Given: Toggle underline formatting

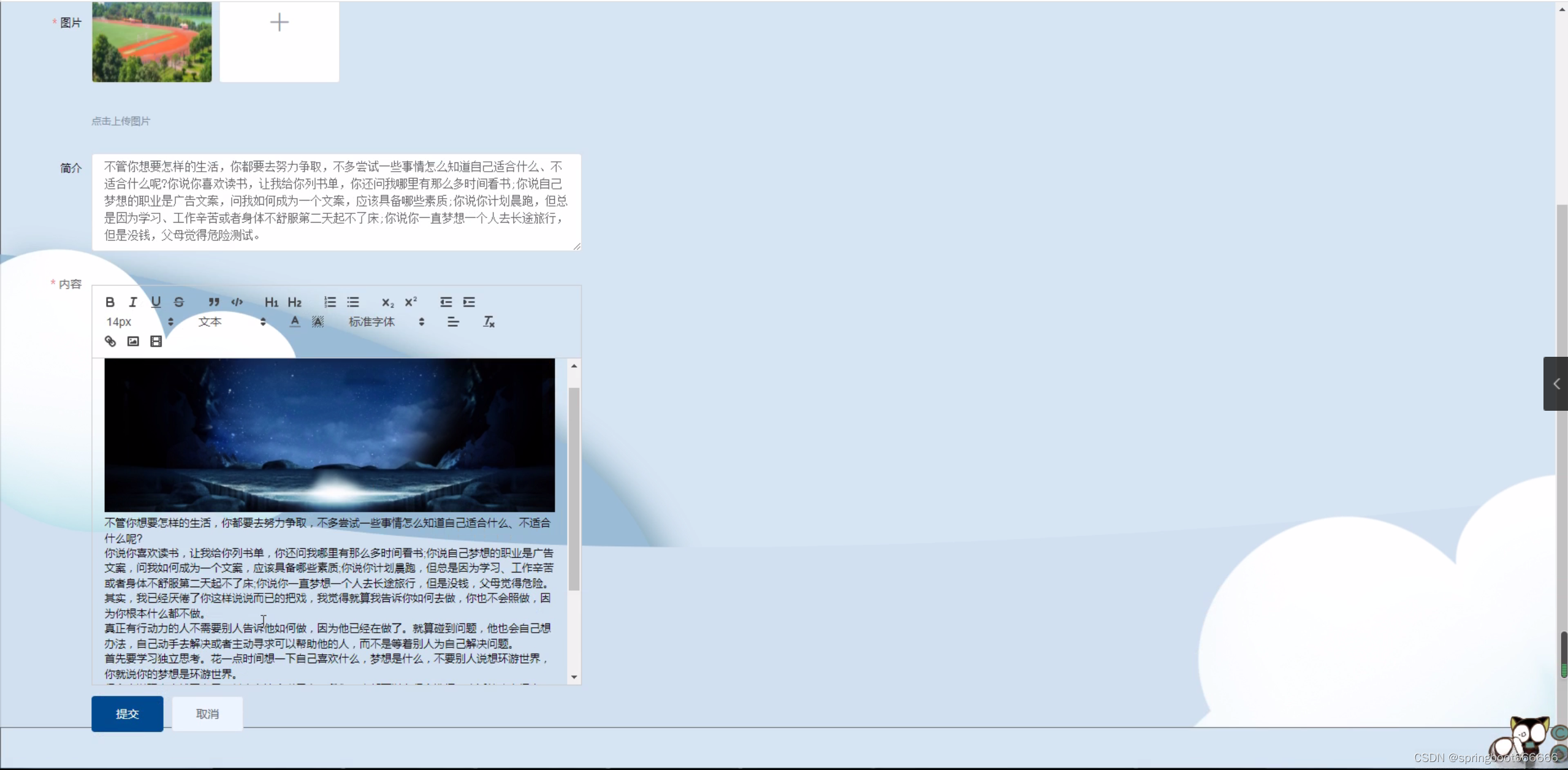Looking at the screenshot, I should pos(156,302).
